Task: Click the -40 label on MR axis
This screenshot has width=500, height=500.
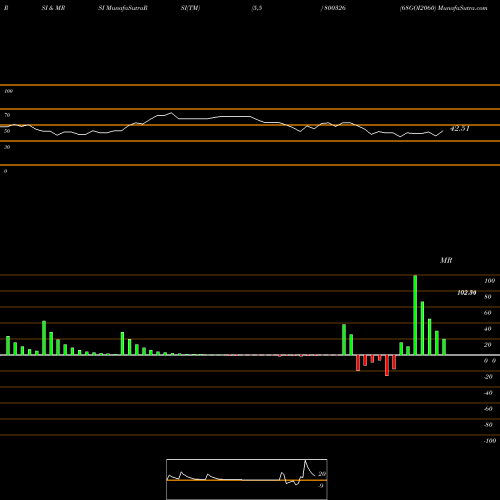Action: coord(488,393)
